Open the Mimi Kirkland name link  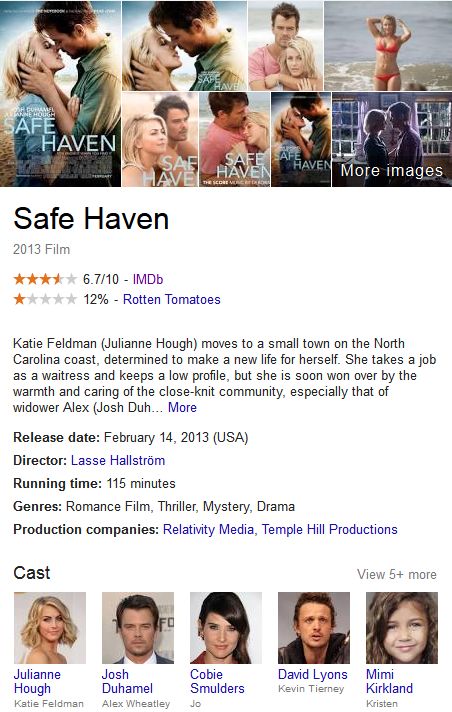pos(389,681)
